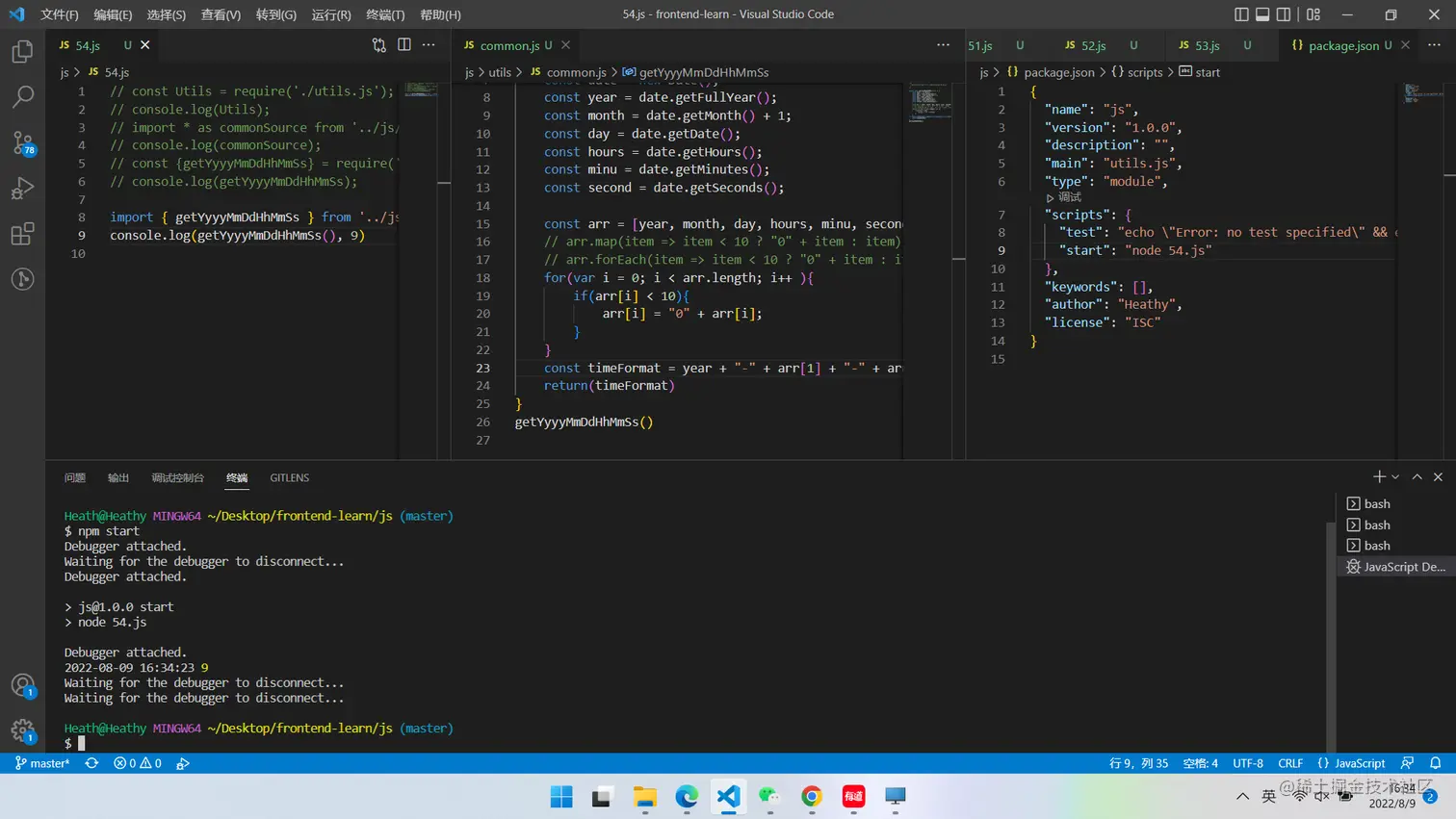Open the 终端(T) menu

tap(385, 14)
